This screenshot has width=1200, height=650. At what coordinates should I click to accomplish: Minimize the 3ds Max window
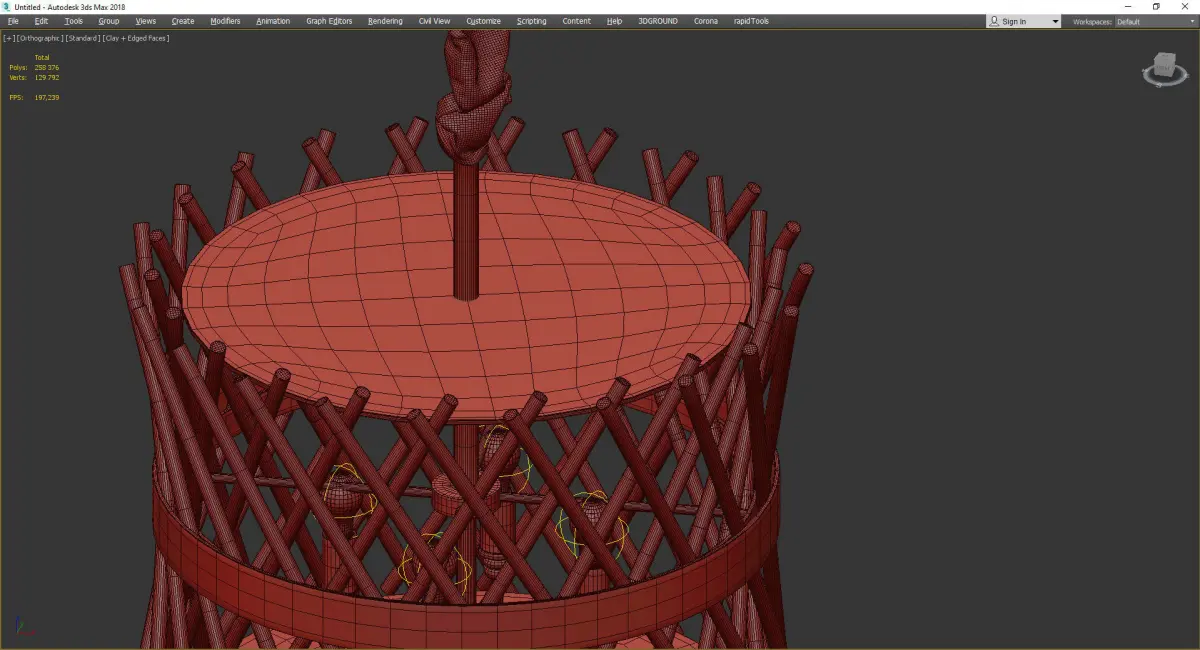(x=1127, y=6)
